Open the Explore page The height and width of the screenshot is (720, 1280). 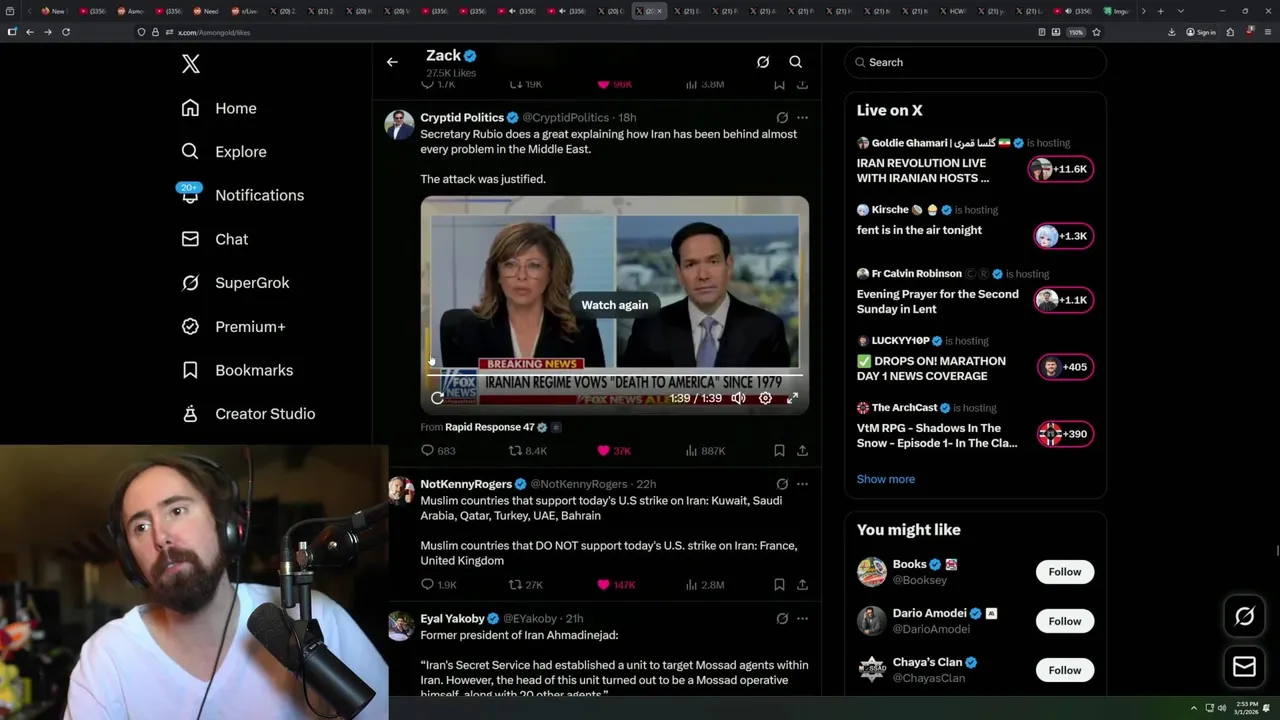click(224, 152)
